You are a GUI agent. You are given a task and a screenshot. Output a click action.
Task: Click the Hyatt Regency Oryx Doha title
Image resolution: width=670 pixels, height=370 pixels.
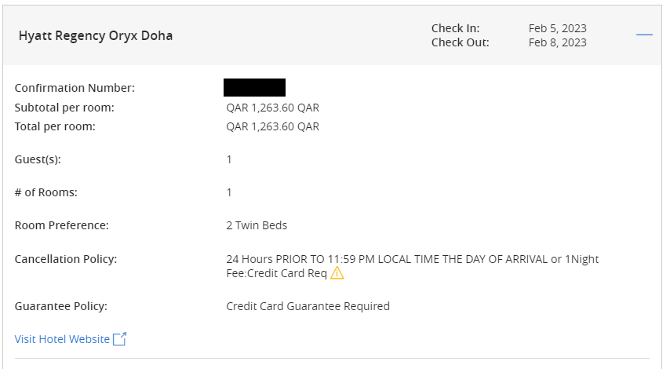(x=96, y=35)
